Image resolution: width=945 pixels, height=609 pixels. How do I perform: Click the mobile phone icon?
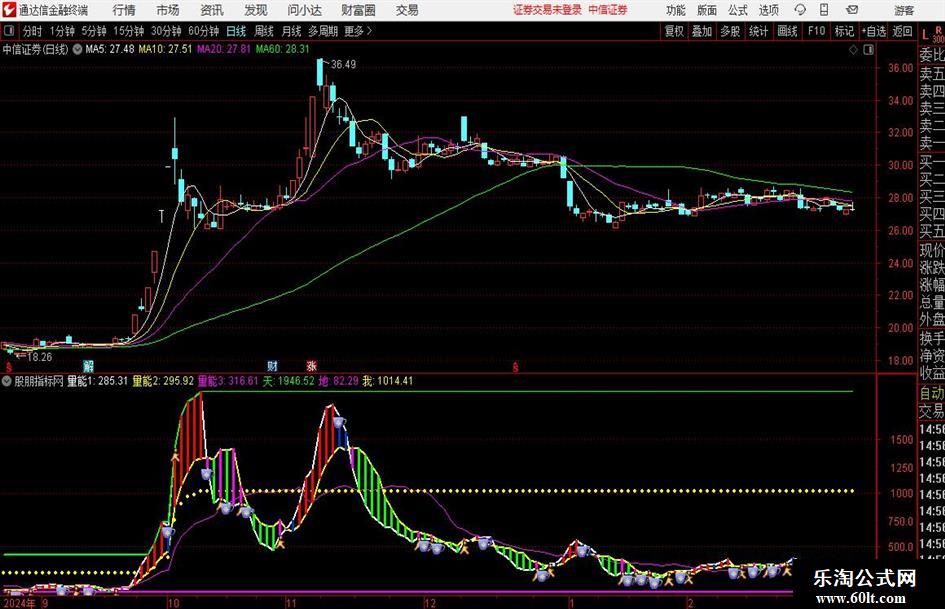click(824, 10)
